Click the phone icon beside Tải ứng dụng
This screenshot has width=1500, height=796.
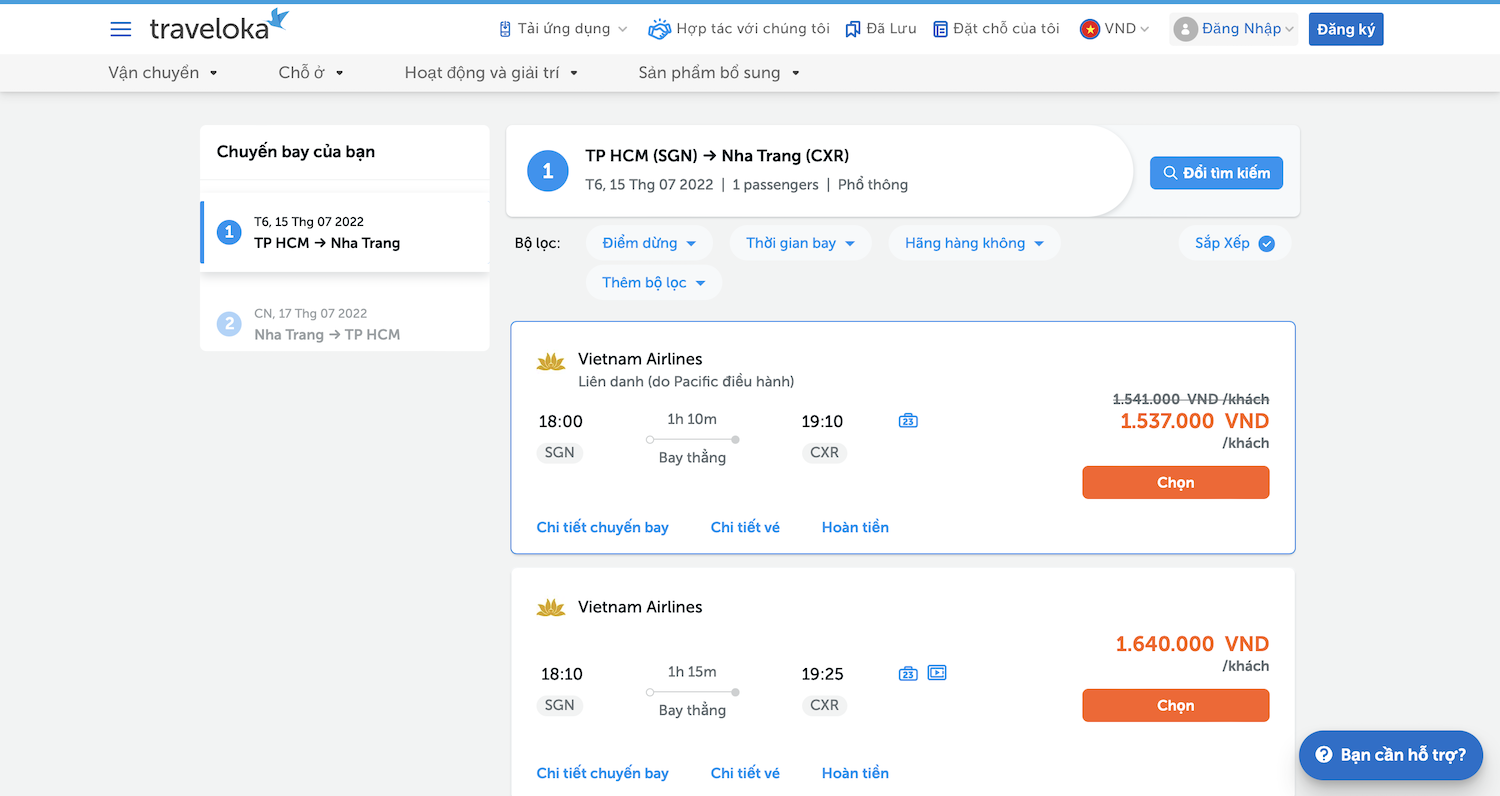(x=505, y=29)
